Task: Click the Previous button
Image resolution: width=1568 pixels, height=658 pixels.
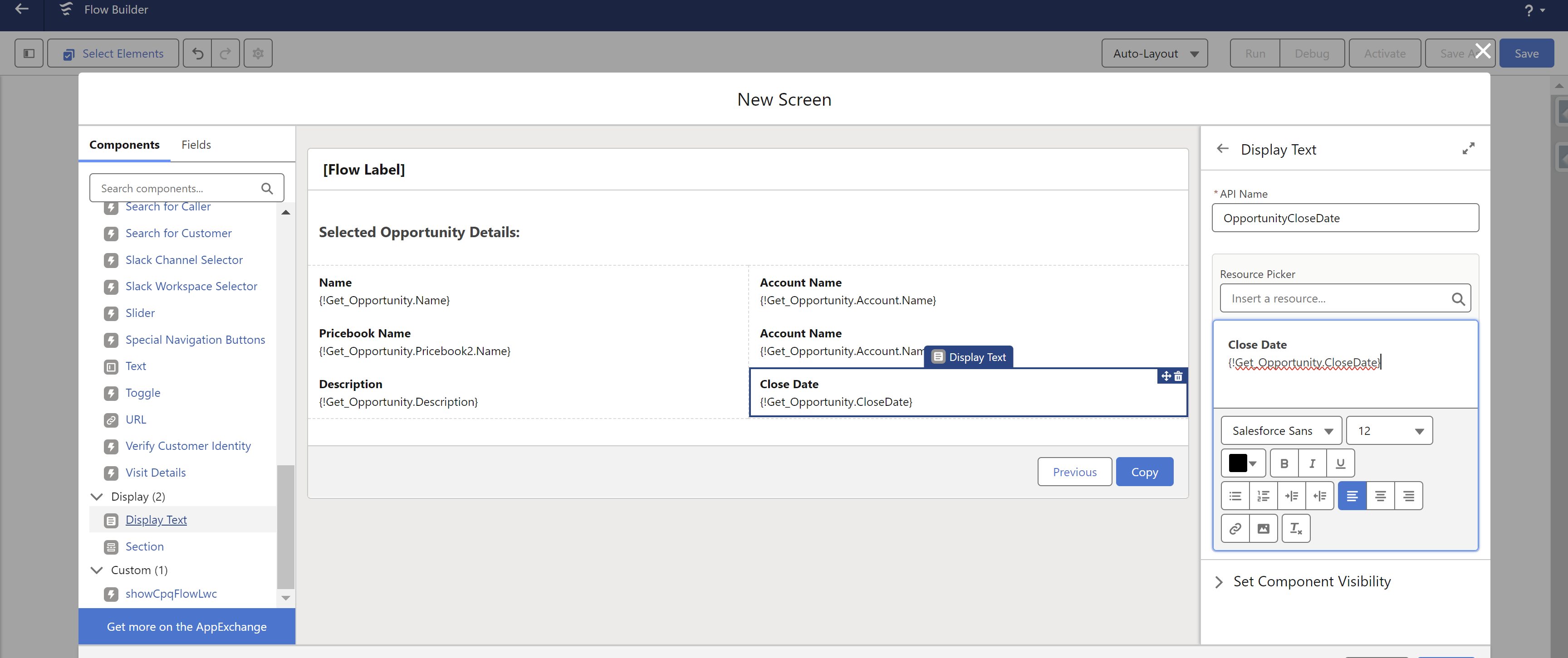Action: (1074, 472)
